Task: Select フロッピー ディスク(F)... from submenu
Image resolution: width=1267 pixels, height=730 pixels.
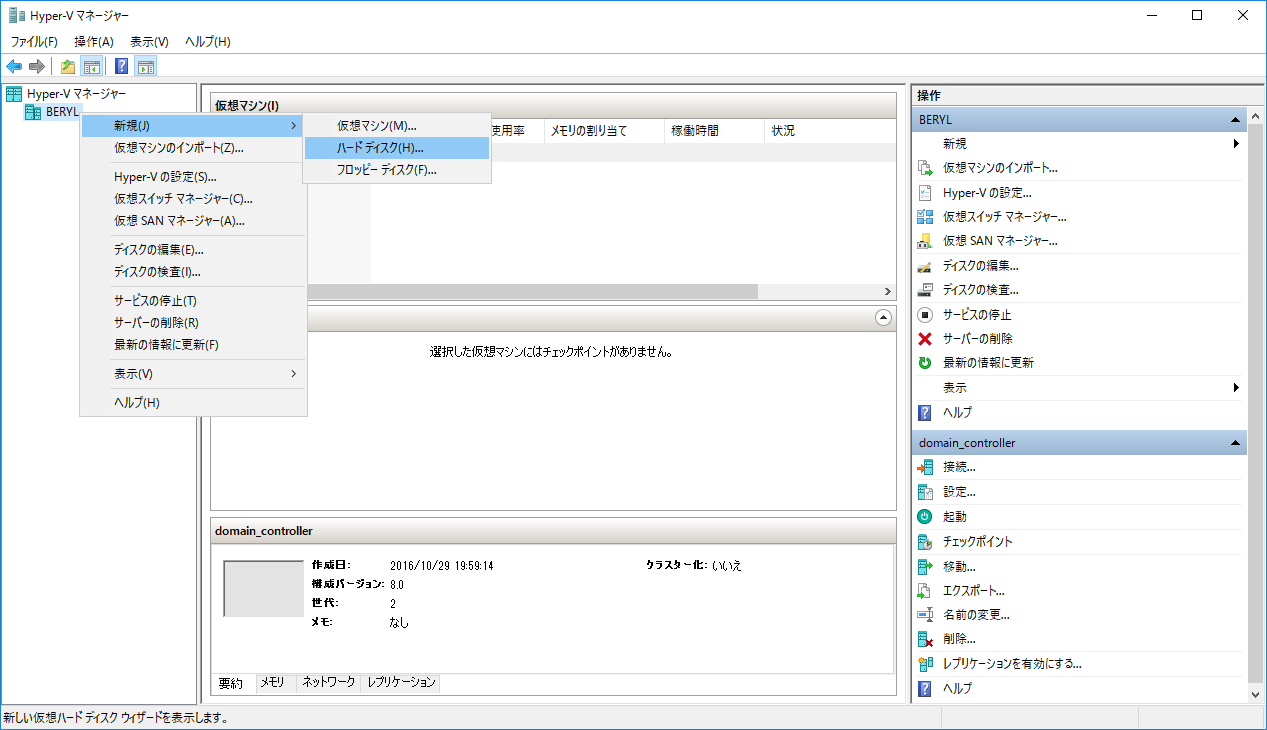Action: (397, 170)
